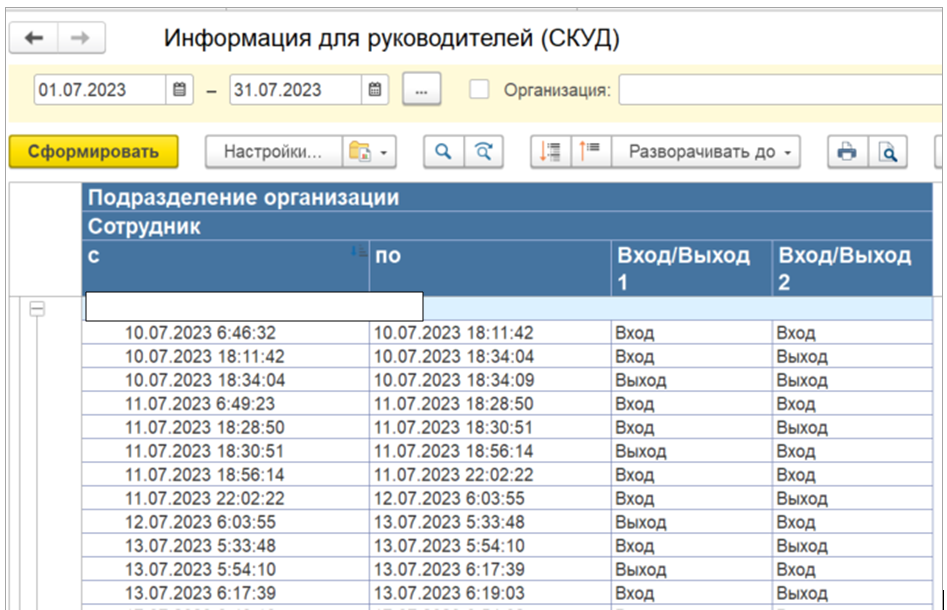Click the start date field 01.07.2023
Screen dimensions: 947x610
point(98,89)
